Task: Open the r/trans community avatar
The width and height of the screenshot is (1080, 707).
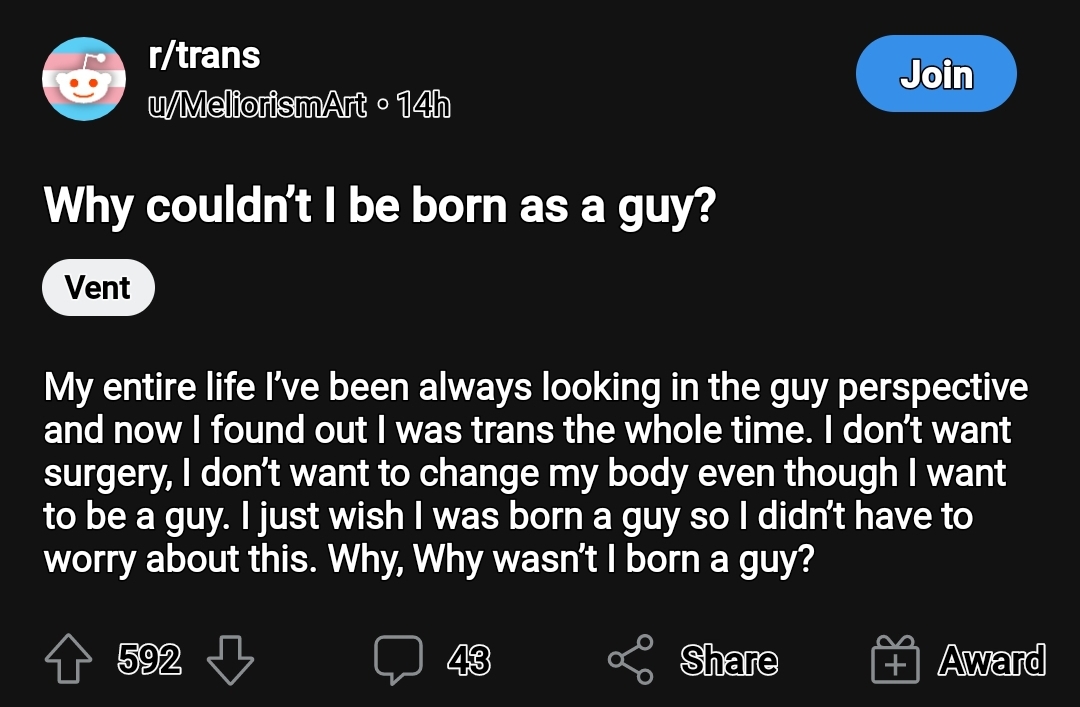Action: 84,79
